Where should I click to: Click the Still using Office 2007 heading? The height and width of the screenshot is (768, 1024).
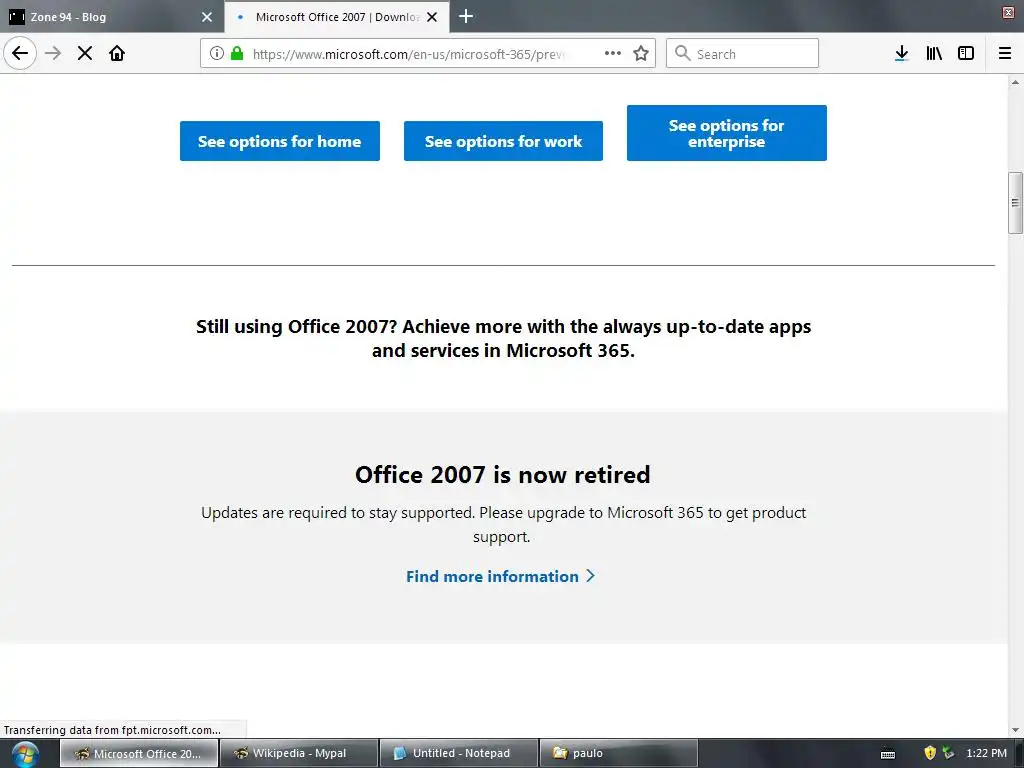[504, 338]
